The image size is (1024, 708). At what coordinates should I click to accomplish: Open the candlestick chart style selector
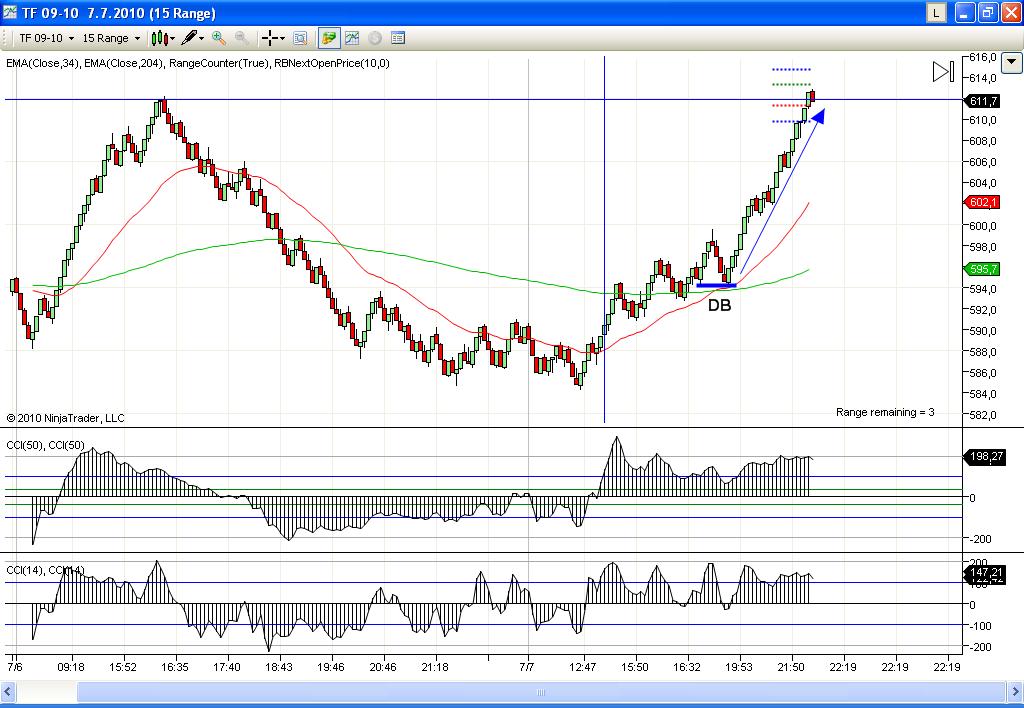coord(162,38)
